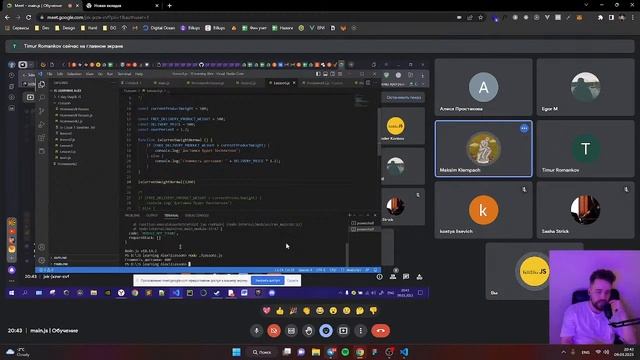Open the Сервисы bookmark
Screen dimensions: 640x360
pos(17,28)
